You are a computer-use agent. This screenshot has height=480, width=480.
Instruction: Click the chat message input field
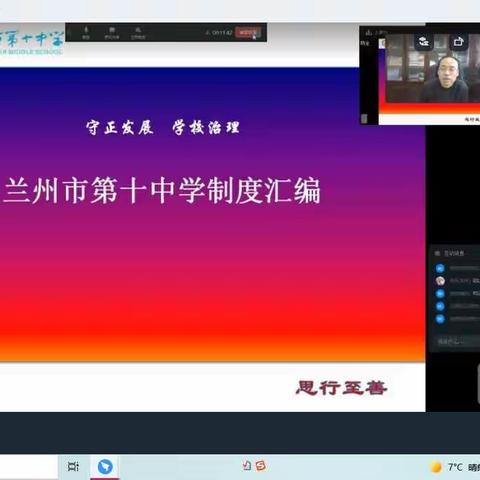coord(457,341)
